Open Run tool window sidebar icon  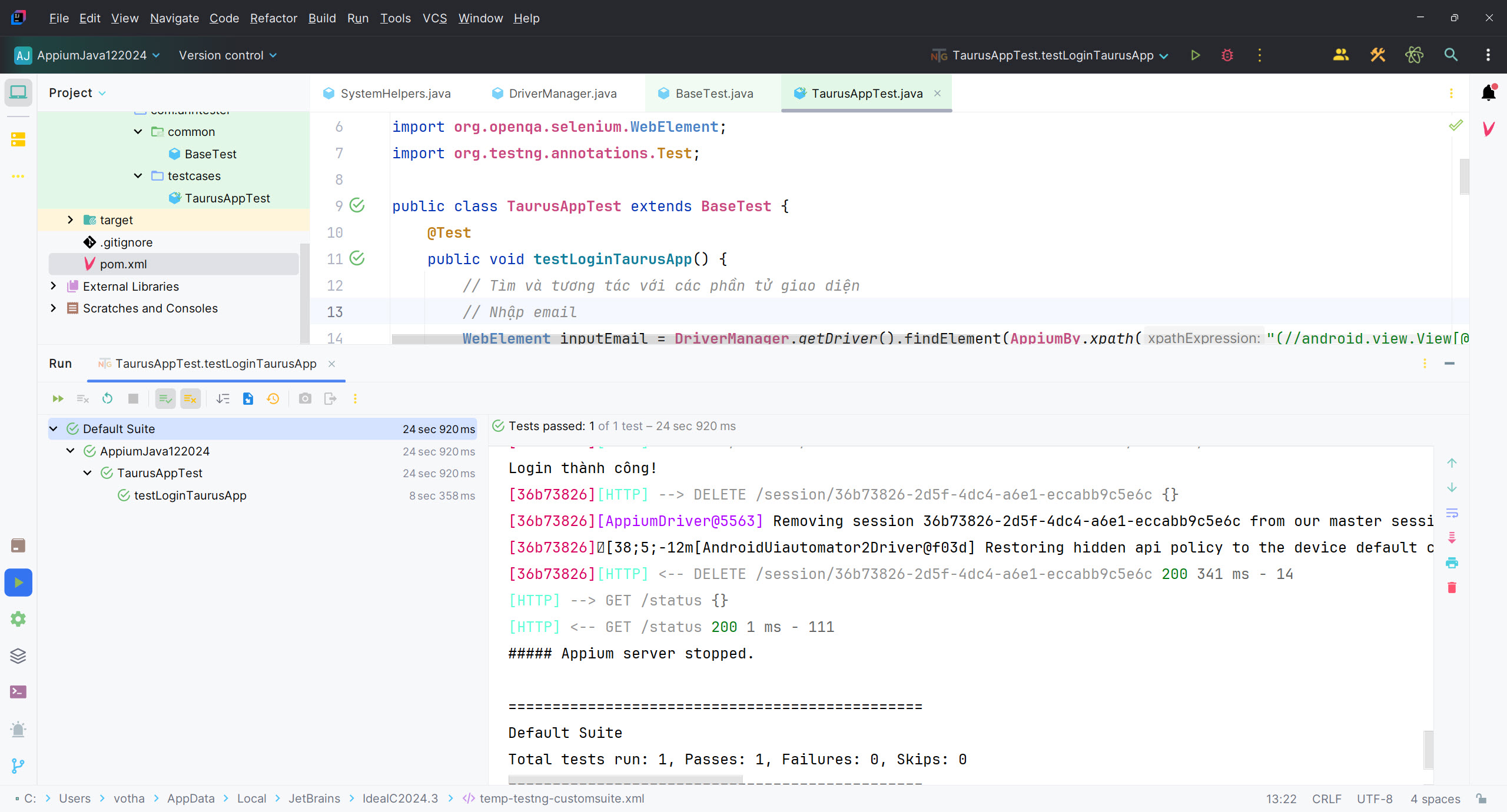[x=18, y=583]
